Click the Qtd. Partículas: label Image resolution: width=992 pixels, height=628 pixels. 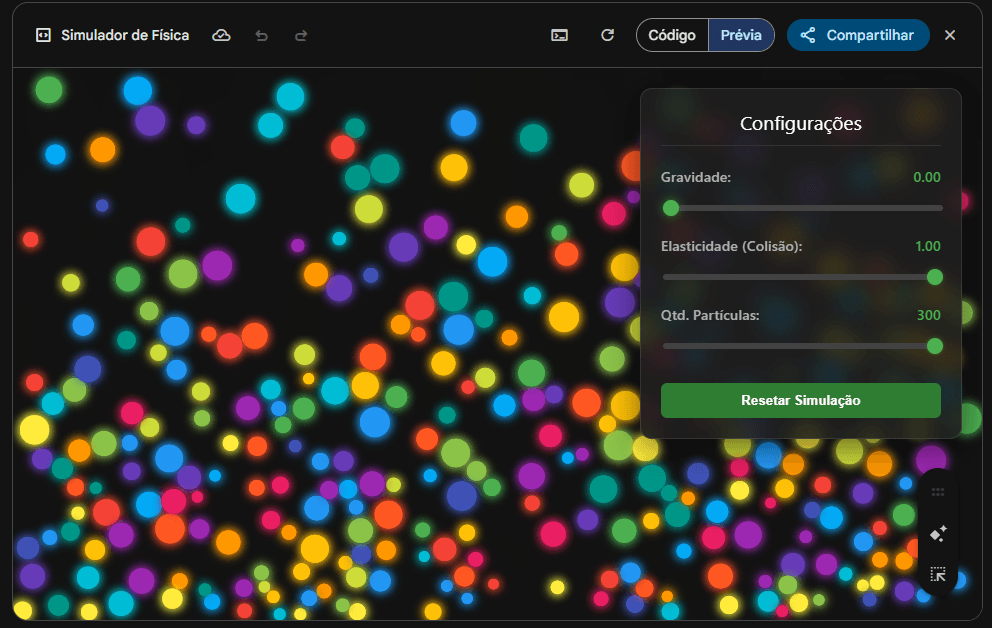(710, 315)
